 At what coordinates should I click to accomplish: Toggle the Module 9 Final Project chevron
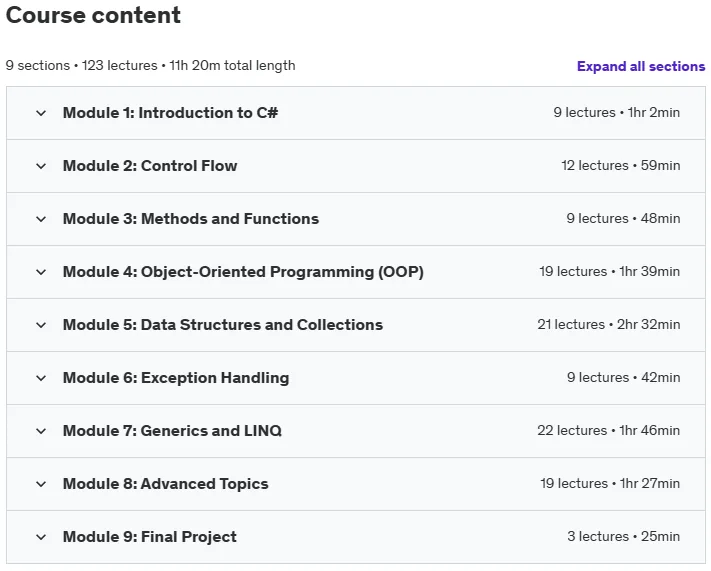pos(41,537)
